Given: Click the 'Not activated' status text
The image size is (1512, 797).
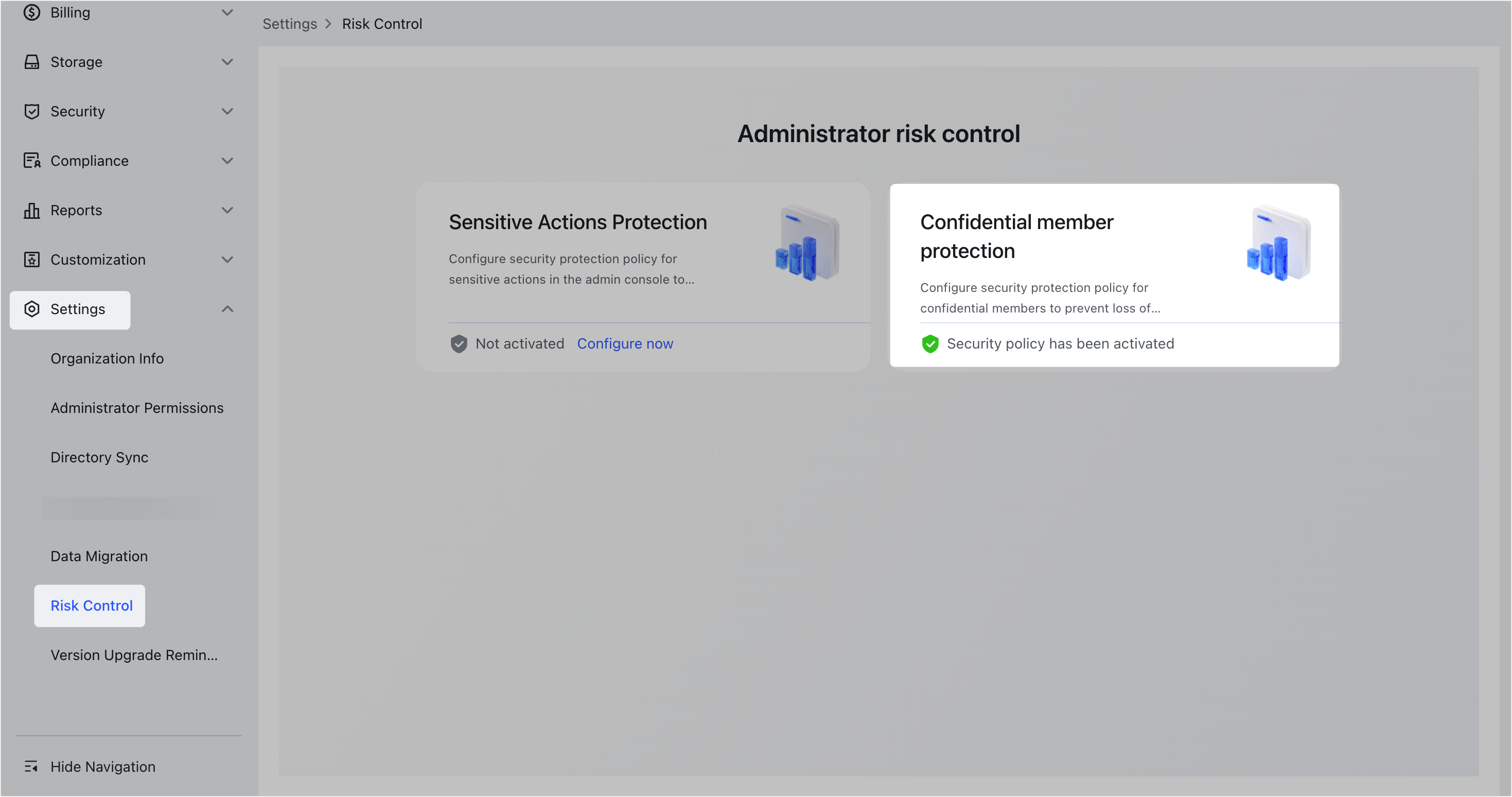Looking at the screenshot, I should tap(519, 343).
